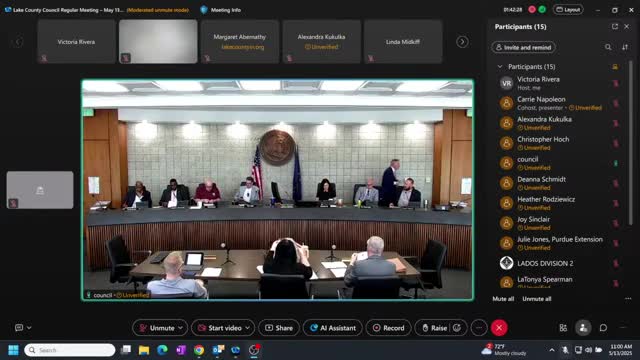Sort the participants list
640x360 pixels.
tap(625, 47)
